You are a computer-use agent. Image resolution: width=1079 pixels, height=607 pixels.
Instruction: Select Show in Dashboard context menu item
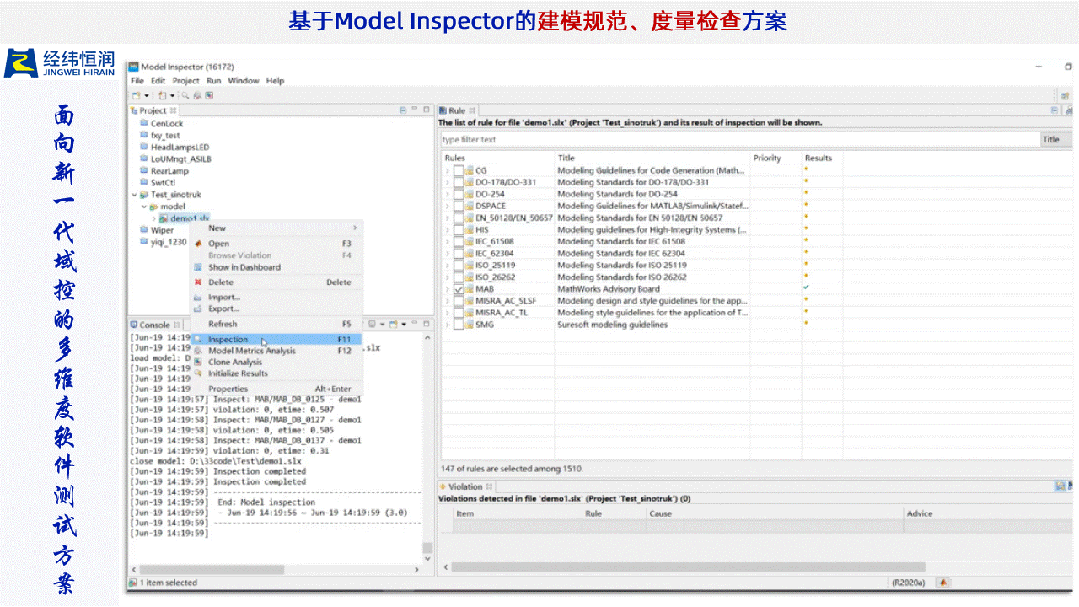276,268
